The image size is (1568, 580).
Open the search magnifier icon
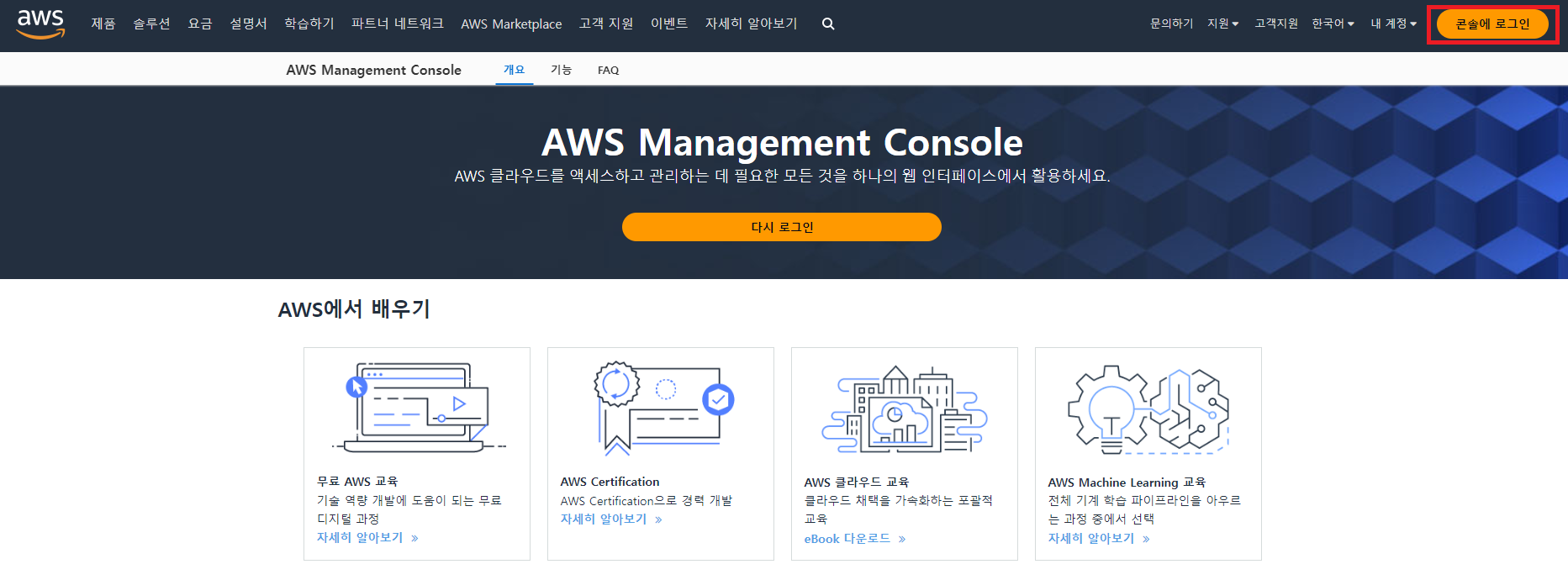coord(828,24)
